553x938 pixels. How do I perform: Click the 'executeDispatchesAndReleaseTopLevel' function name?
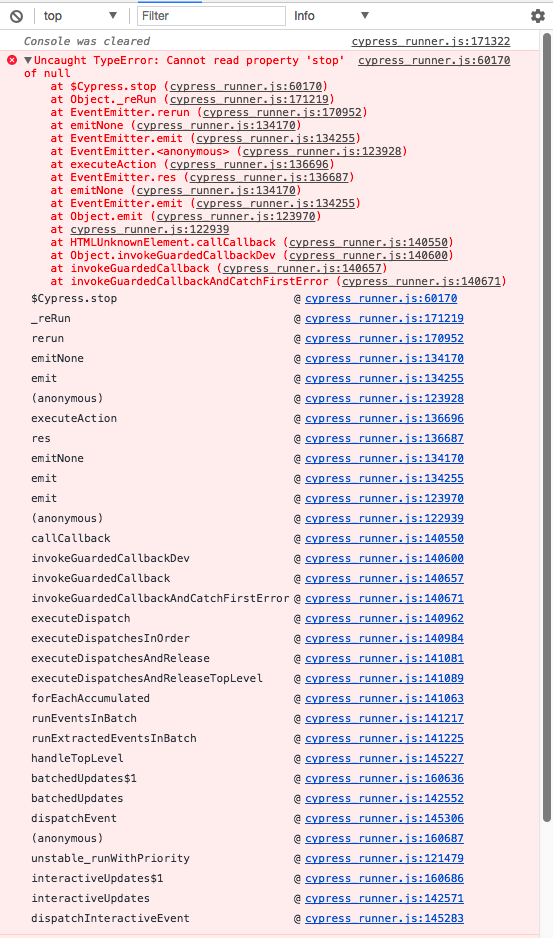pos(147,678)
